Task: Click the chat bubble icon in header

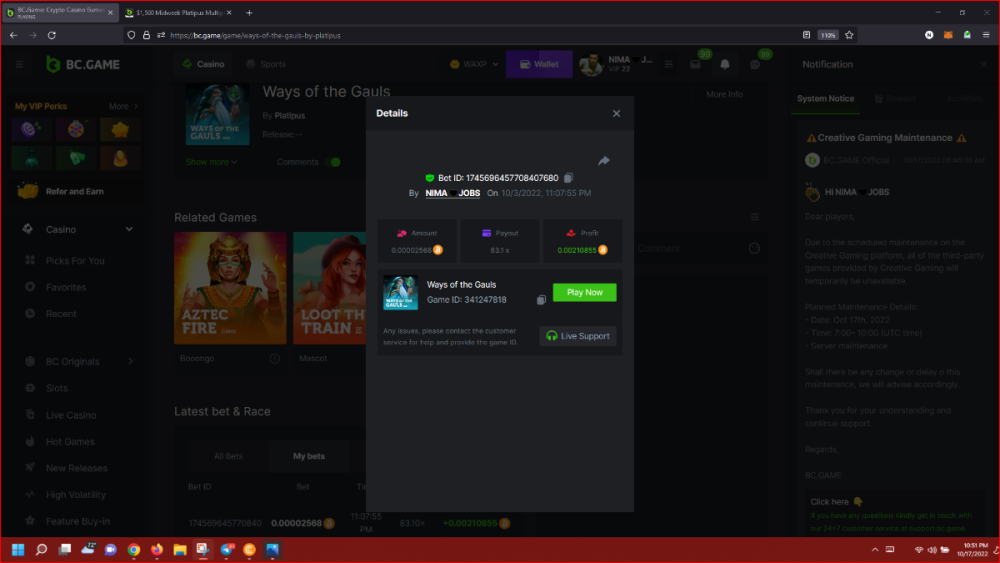Action: point(755,64)
